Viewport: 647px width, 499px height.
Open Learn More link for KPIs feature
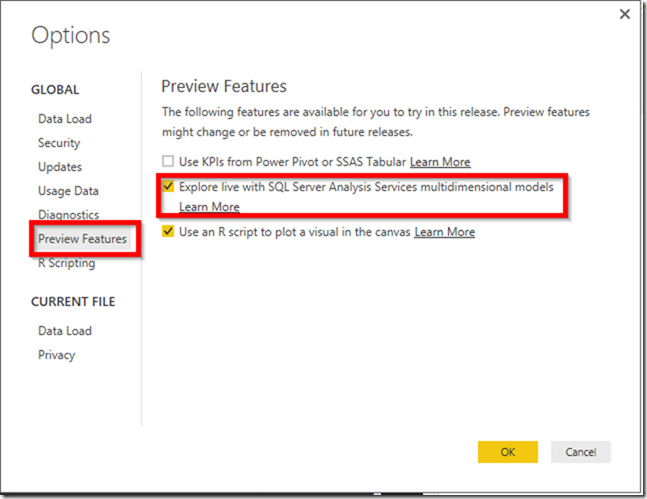pyautogui.click(x=440, y=162)
